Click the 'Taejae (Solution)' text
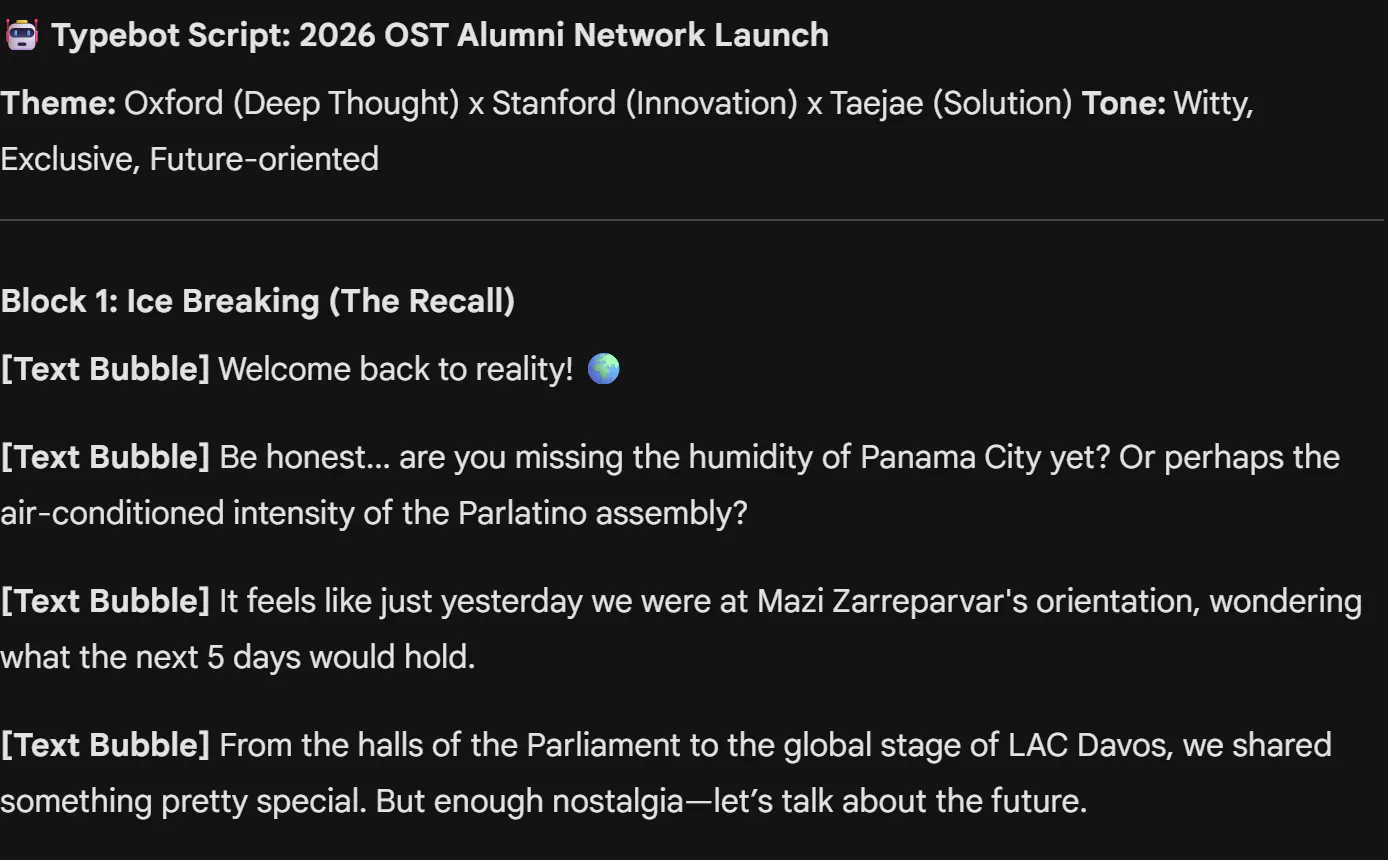Screen dimensions: 1388x860 [951, 103]
